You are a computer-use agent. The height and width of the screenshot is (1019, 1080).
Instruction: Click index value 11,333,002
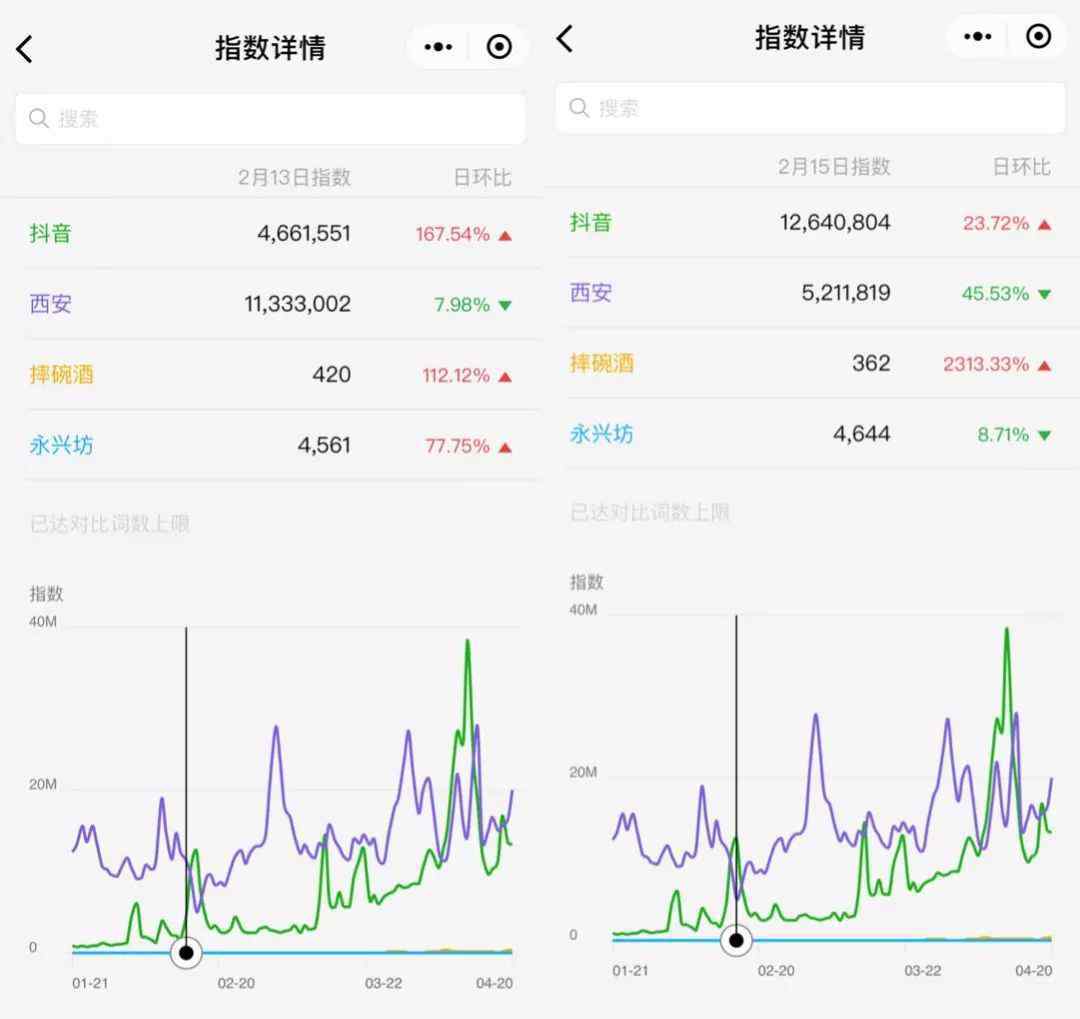(298, 304)
